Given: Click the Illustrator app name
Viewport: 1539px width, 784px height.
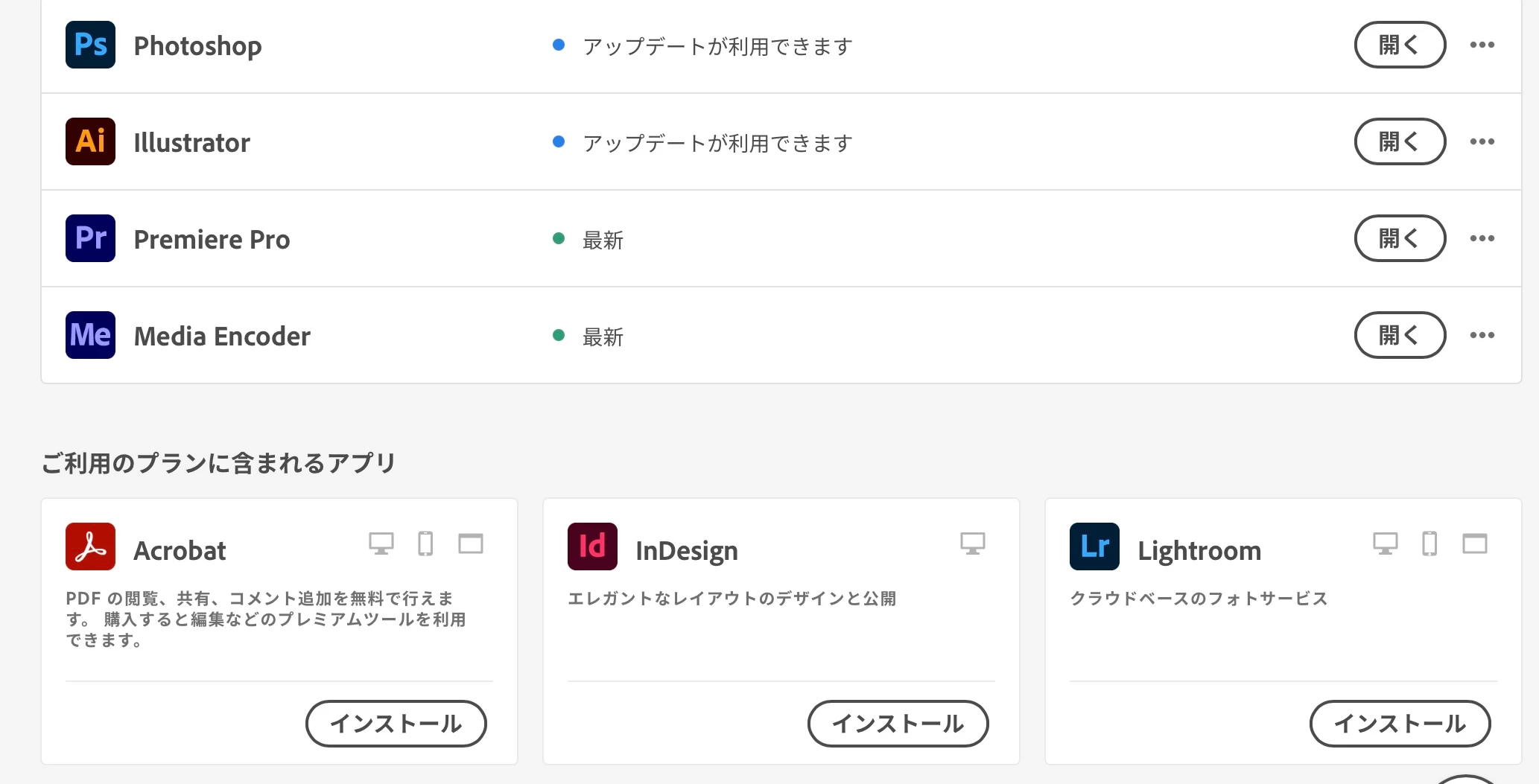Looking at the screenshot, I should (191, 142).
